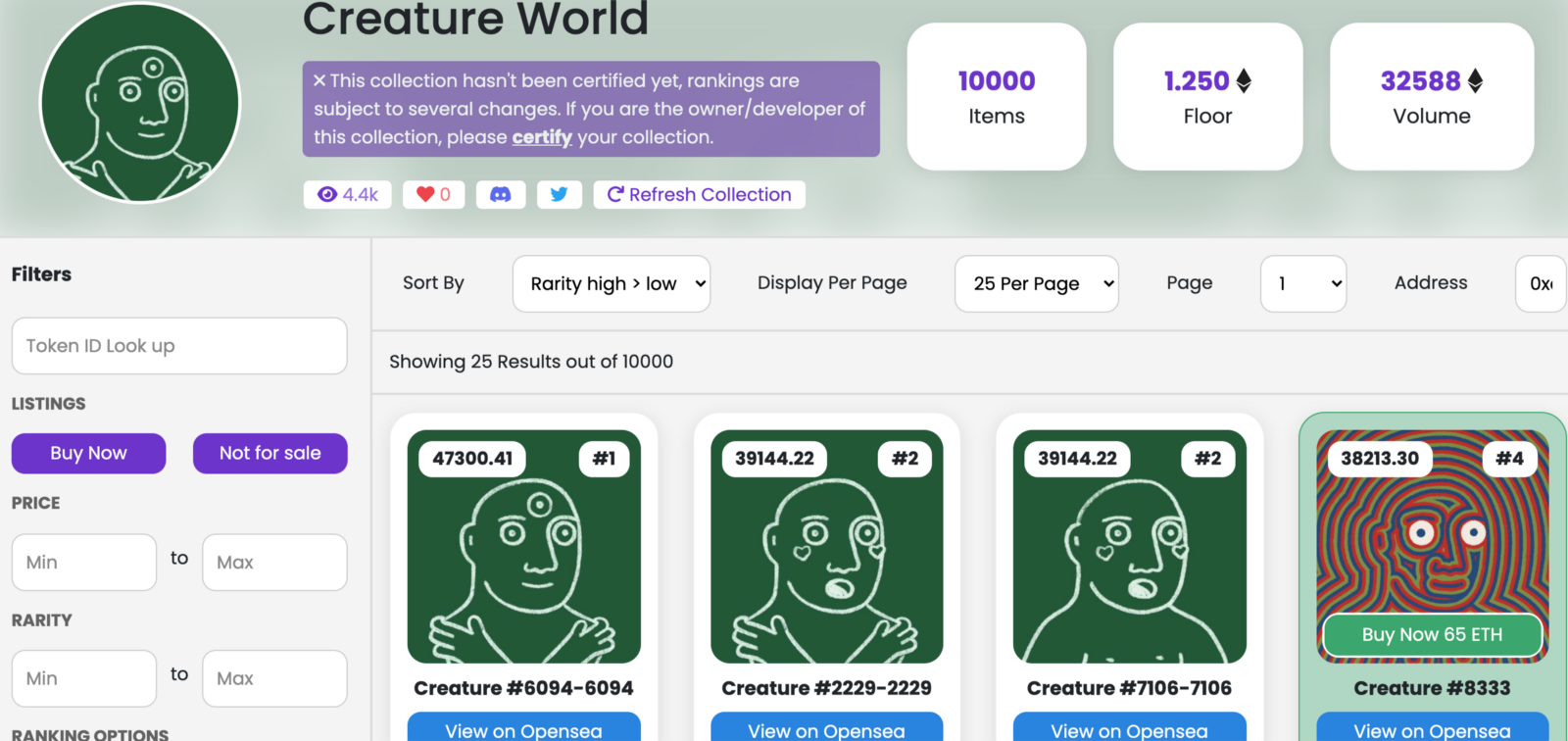Dismiss the uncertified notice X icon
Image resolution: width=1568 pixels, height=741 pixels.
click(x=319, y=80)
